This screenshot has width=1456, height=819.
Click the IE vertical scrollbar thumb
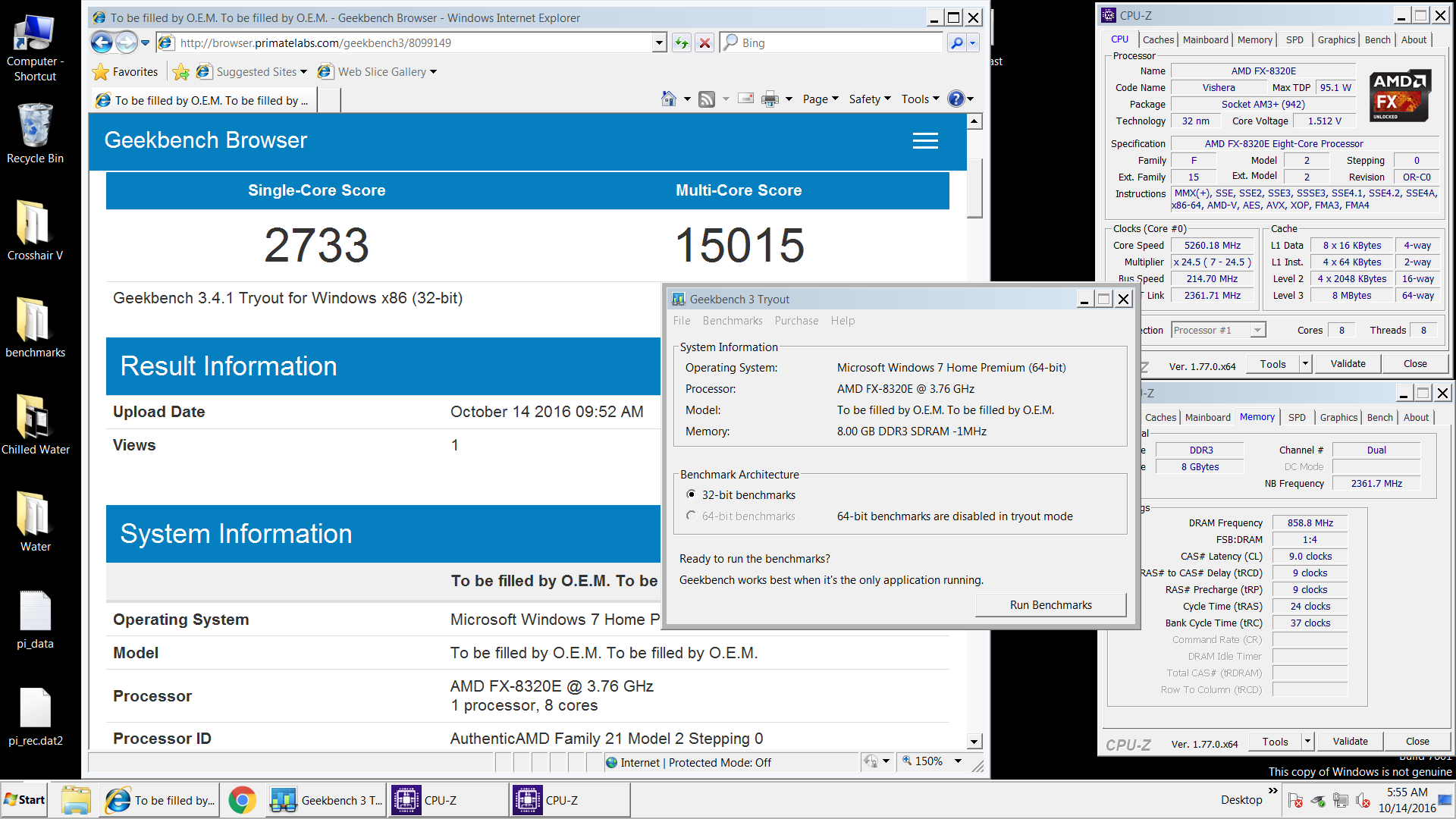(975, 187)
